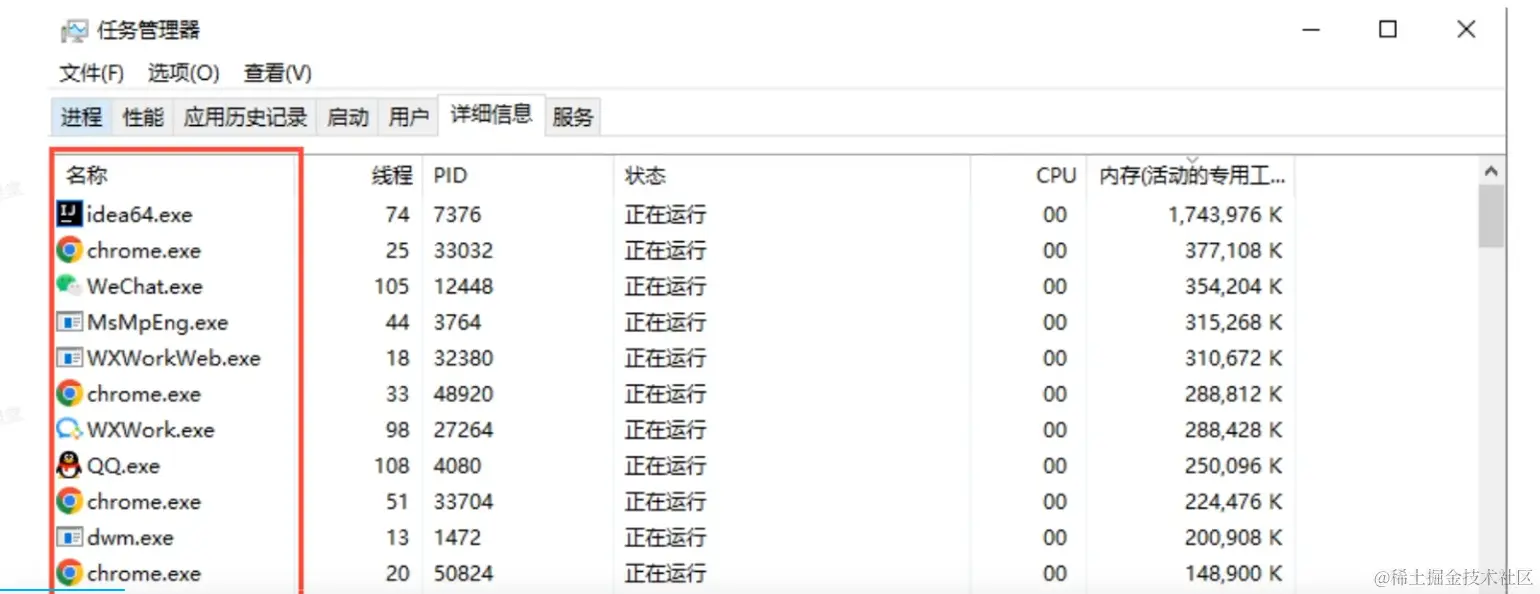Click the Chrome icon in PID 33032 row
This screenshot has width=1540, height=594.
[x=69, y=250]
